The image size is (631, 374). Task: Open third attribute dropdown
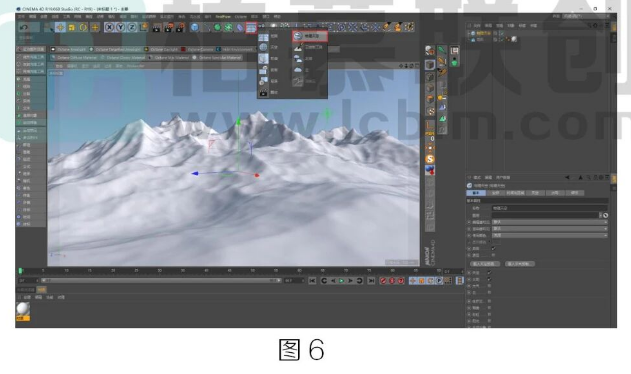coord(550,235)
